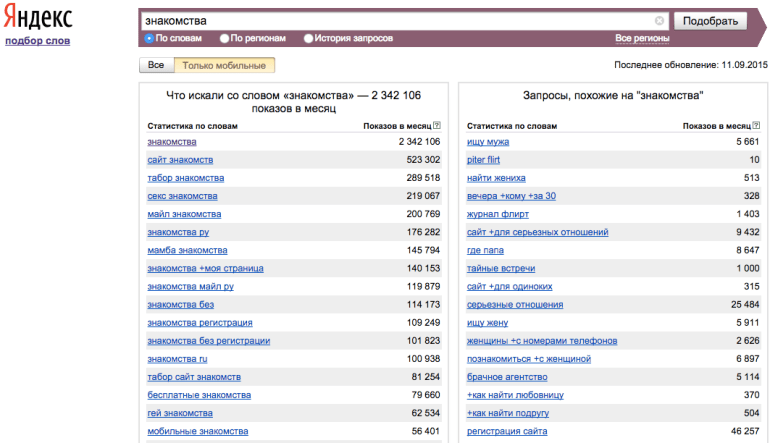Open the подбор слов link
The height and width of the screenshot is (443, 770).
pyautogui.click(x=37, y=41)
